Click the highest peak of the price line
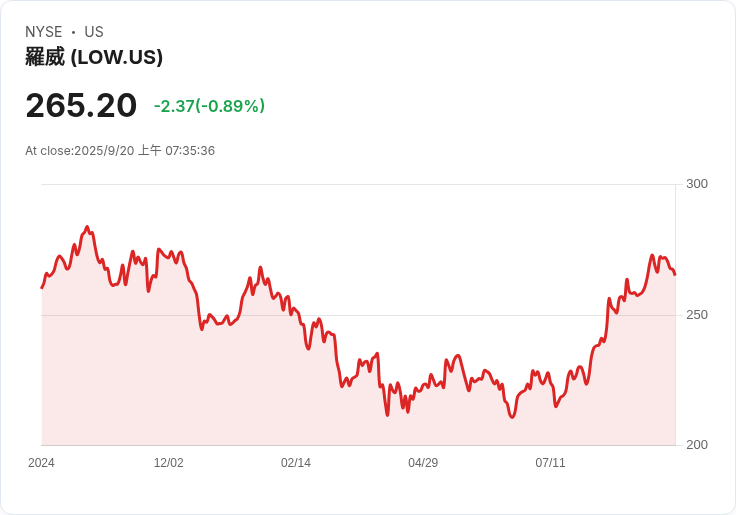The image size is (736, 515). (x=87, y=227)
